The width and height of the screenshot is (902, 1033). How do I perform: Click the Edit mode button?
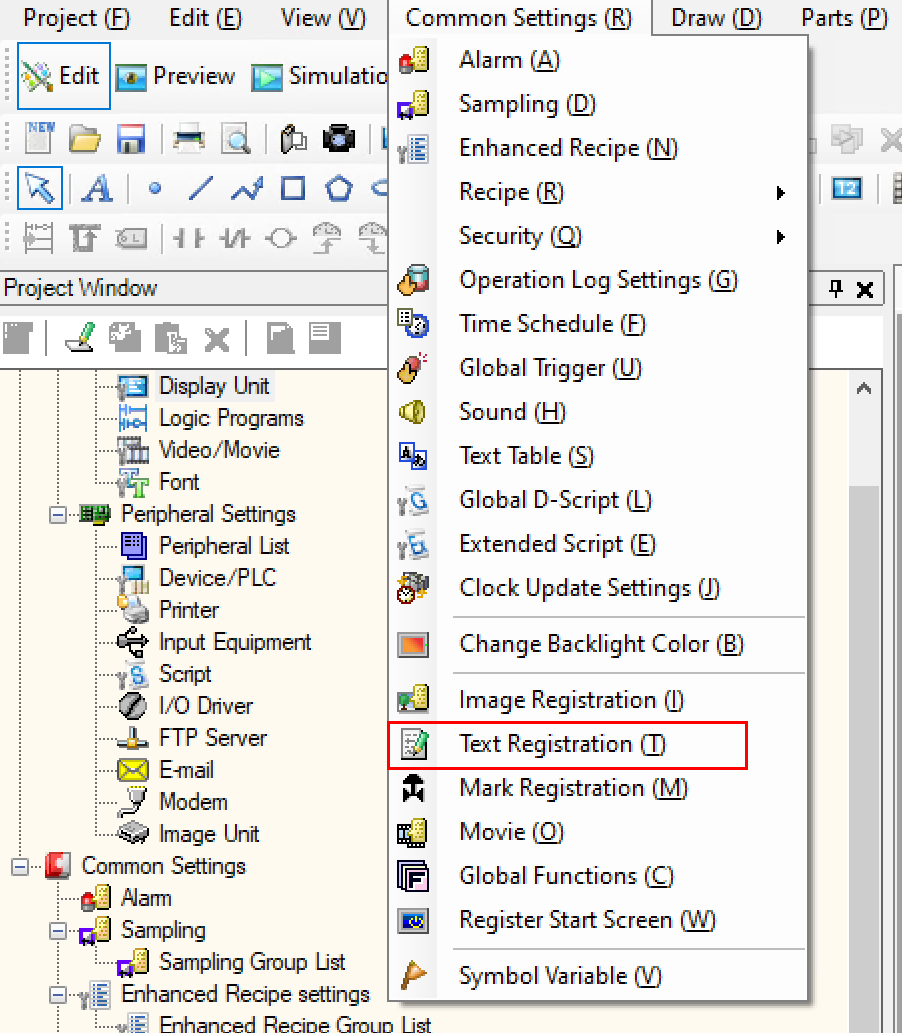64,76
